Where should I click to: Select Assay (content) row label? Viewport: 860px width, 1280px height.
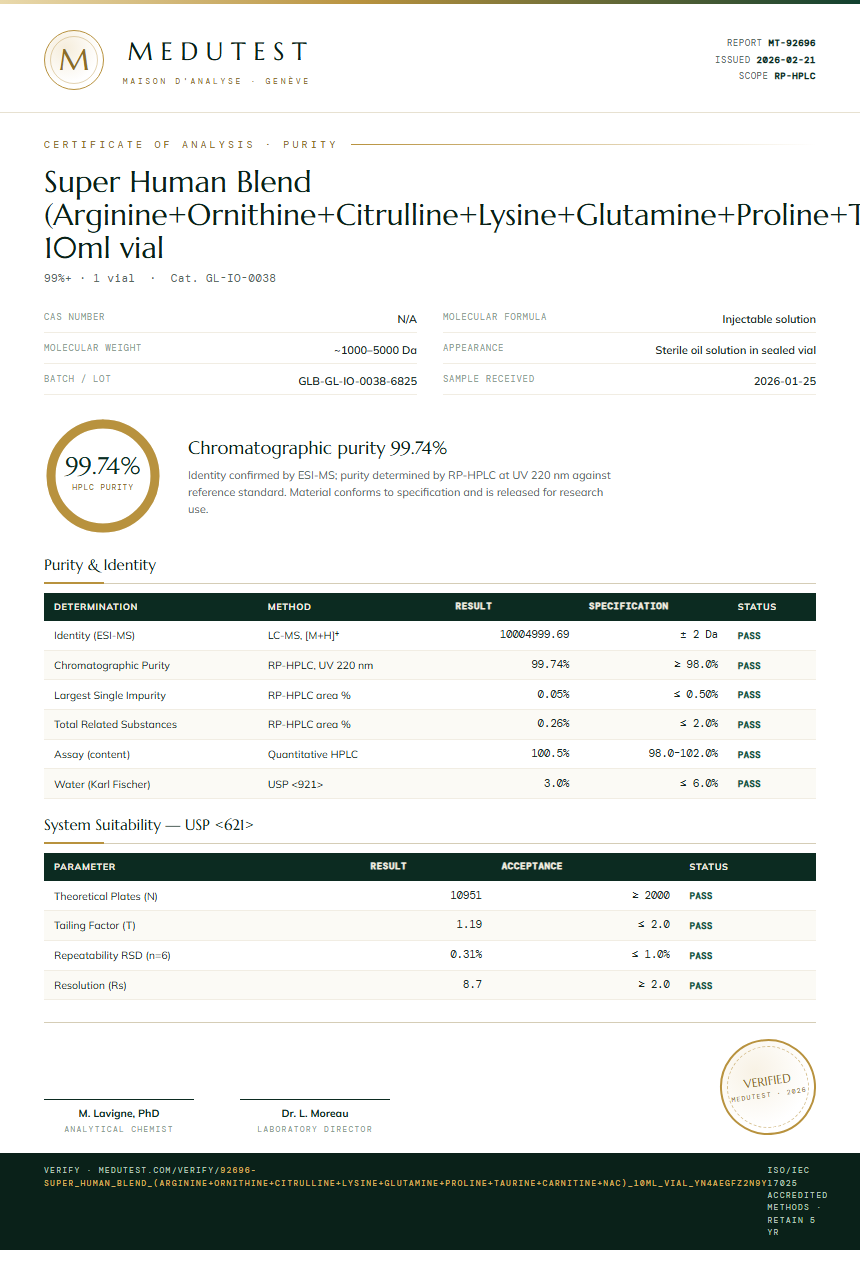(x=92, y=755)
